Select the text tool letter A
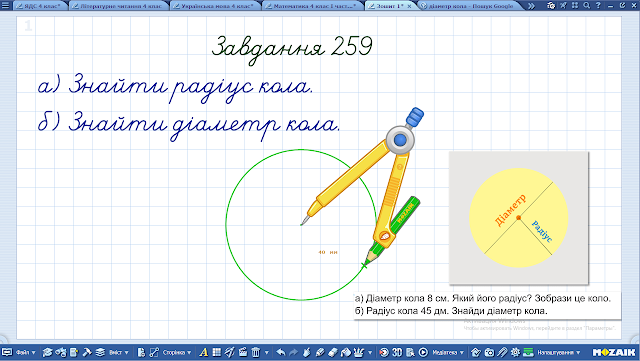Viewport: 640px width, 361px height. pyautogui.click(x=203, y=352)
